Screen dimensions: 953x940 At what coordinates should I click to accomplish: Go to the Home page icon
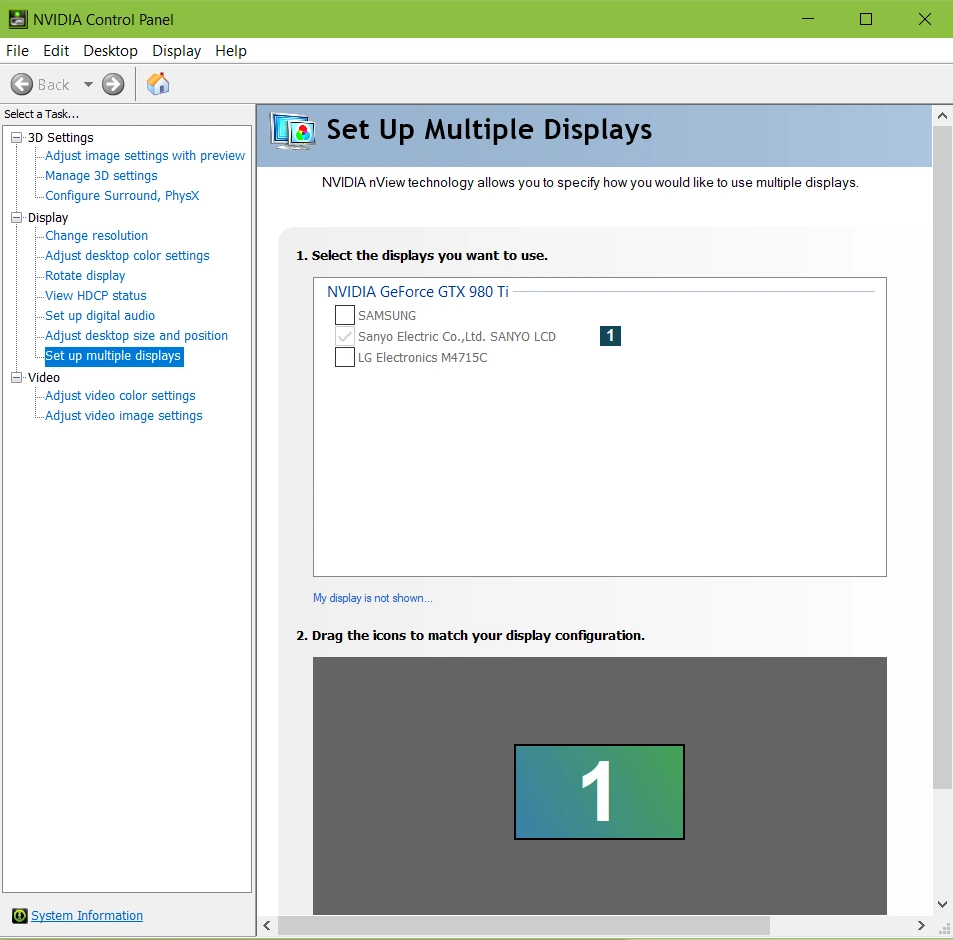click(158, 84)
